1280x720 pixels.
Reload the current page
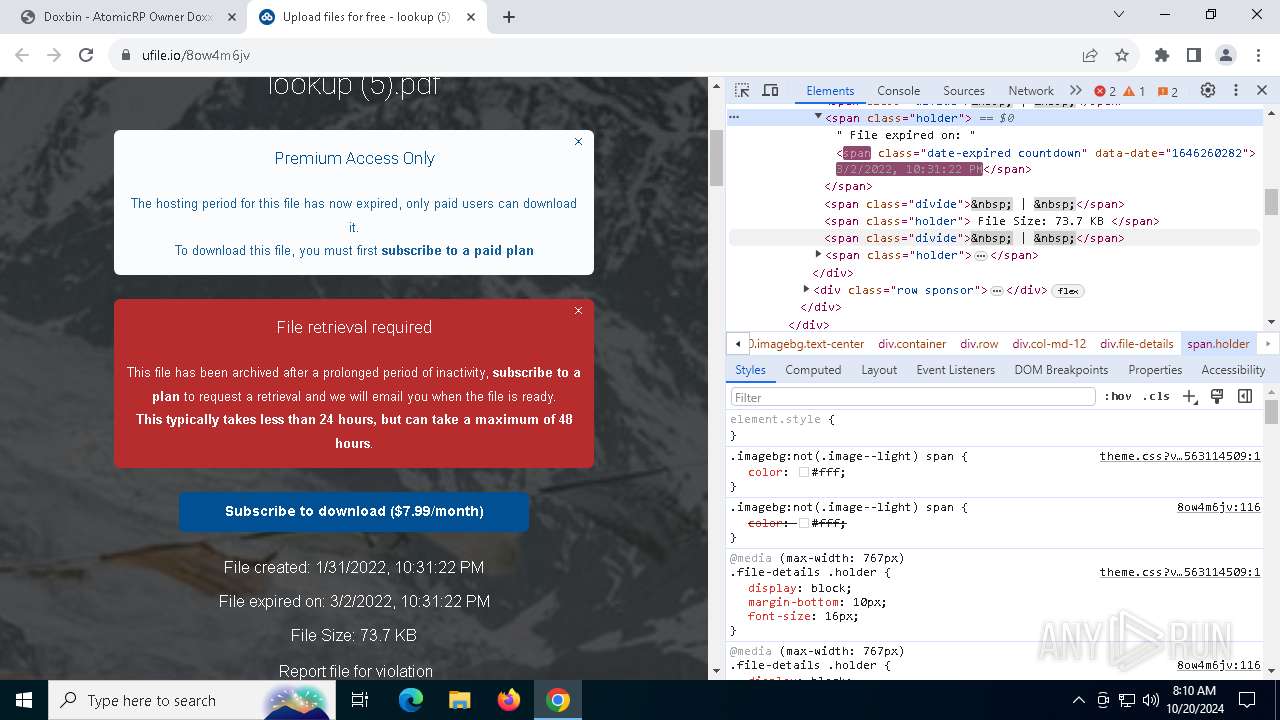pyautogui.click(x=86, y=55)
